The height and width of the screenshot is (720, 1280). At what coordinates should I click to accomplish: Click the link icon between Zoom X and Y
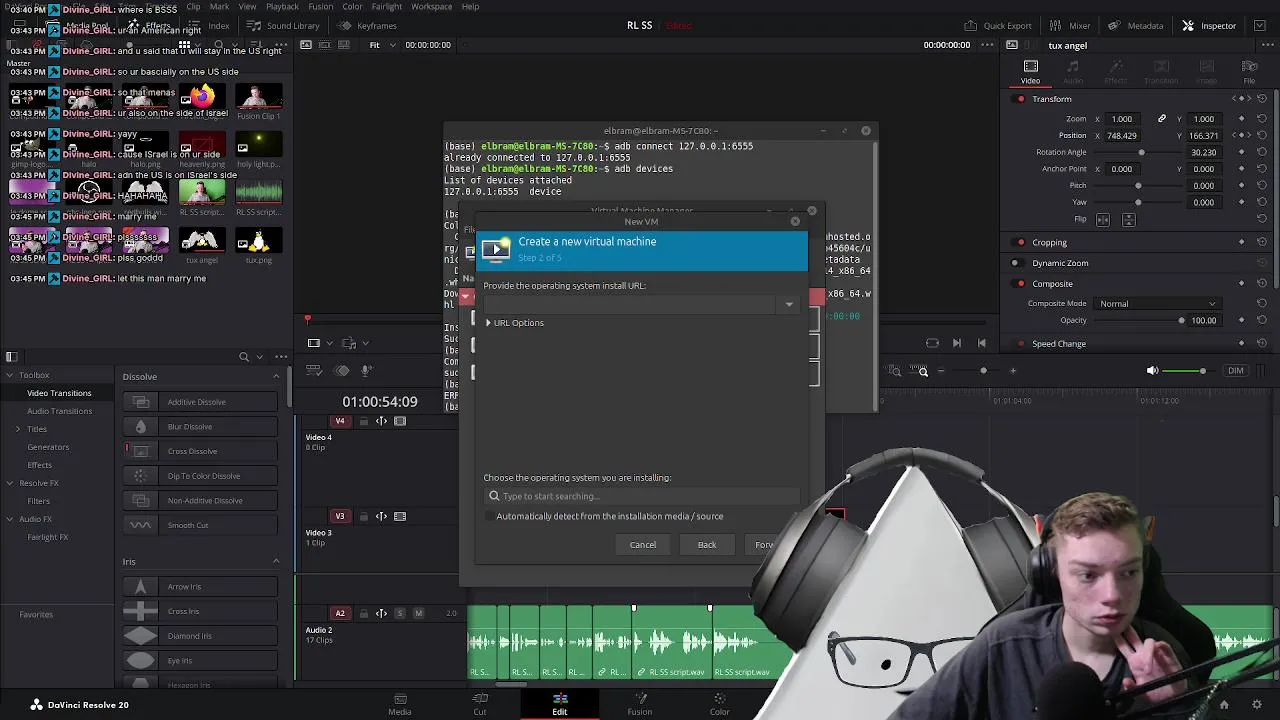tap(1161, 119)
